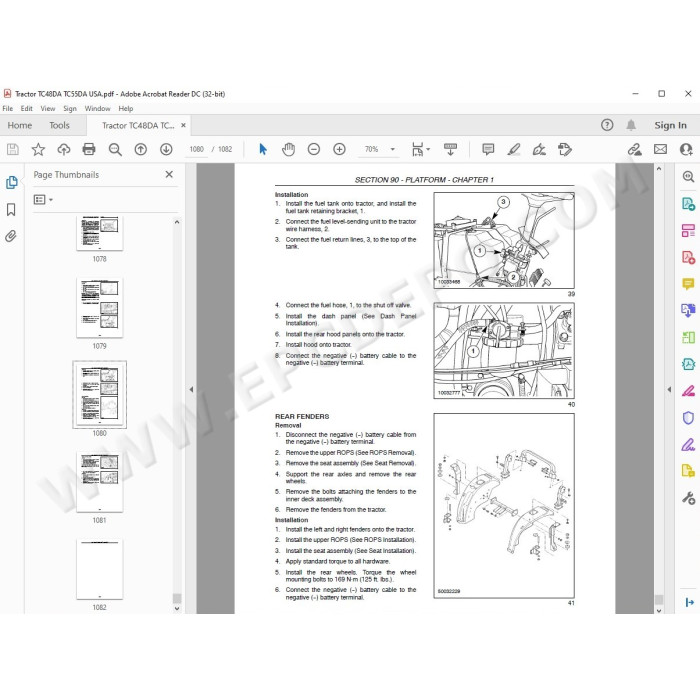Image resolution: width=700 pixels, height=700 pixels.
Task: Enable scrolling mode icon
Action: (450, 149)
